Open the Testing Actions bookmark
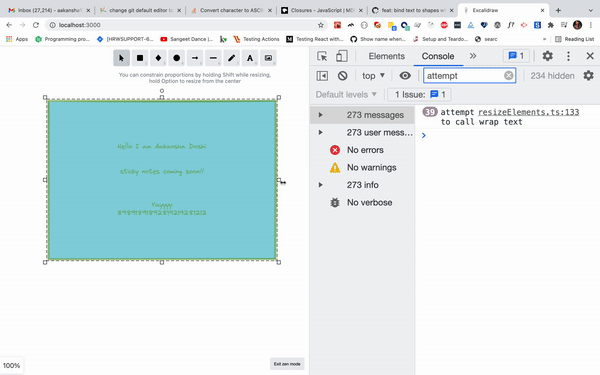This screenshot has width=600, height=375. click(256, 39)
